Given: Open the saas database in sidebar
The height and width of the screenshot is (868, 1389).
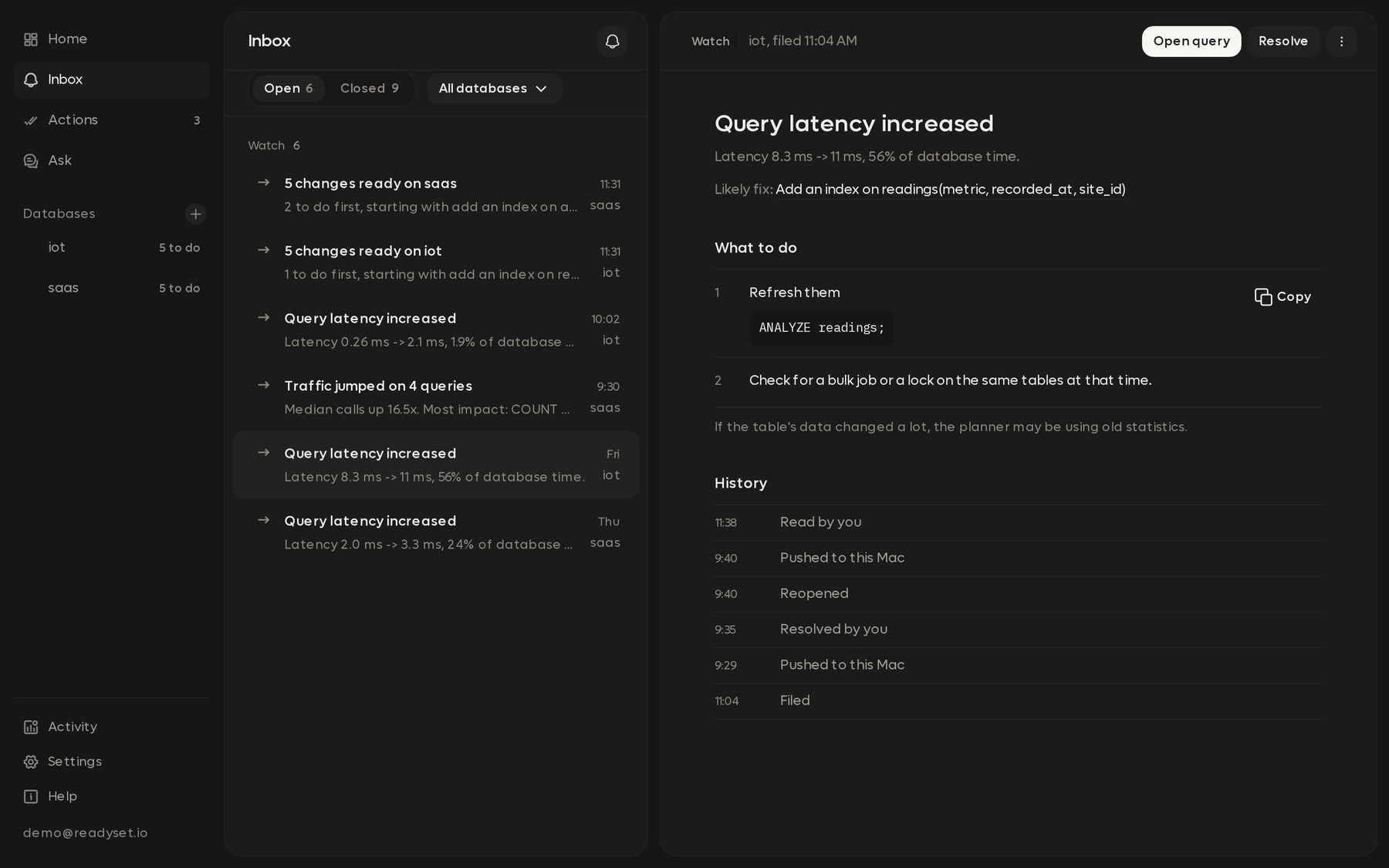Looking at the screenshot, I should (112, 288).
